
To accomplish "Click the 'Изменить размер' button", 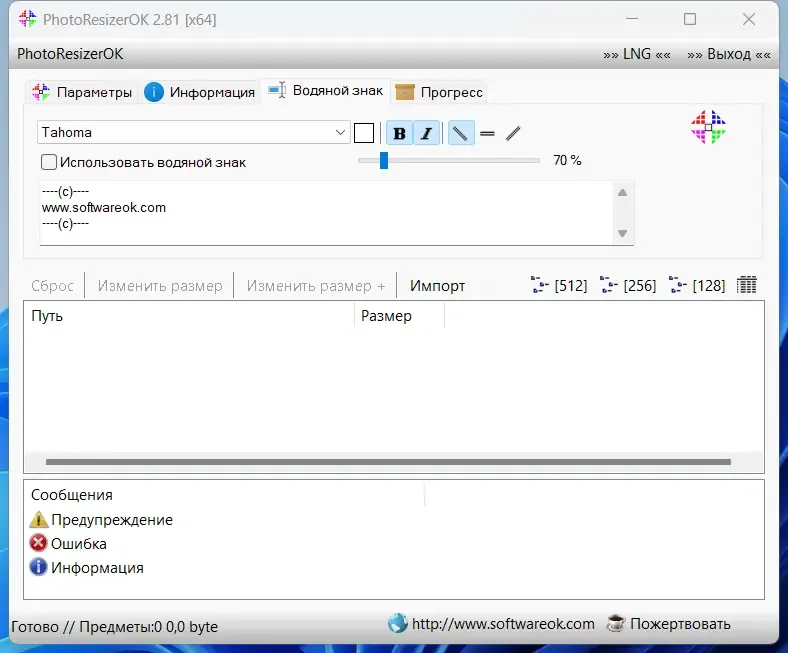I will point(160,286).
